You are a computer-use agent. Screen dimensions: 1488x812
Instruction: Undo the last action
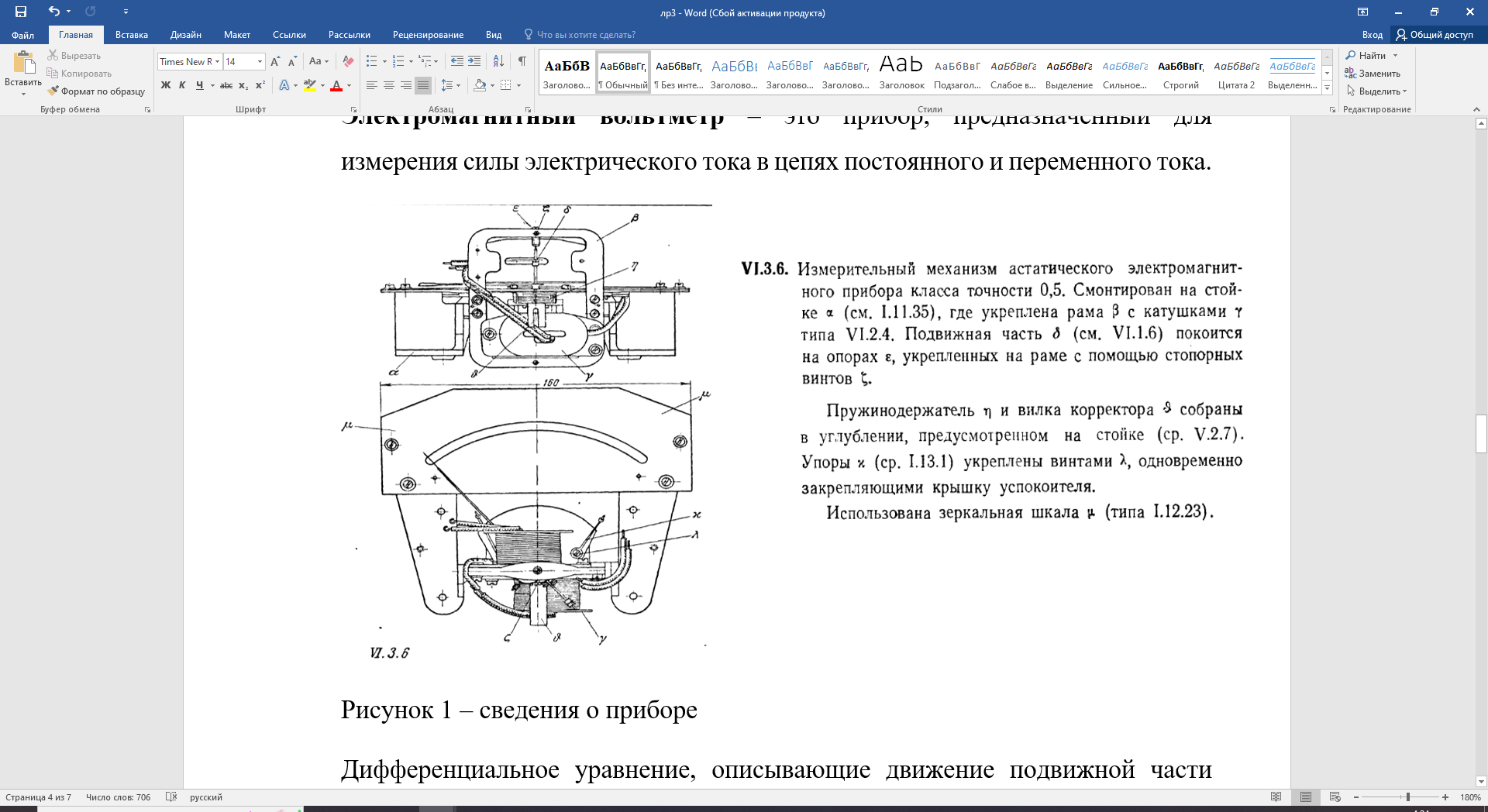coord(53,12)
